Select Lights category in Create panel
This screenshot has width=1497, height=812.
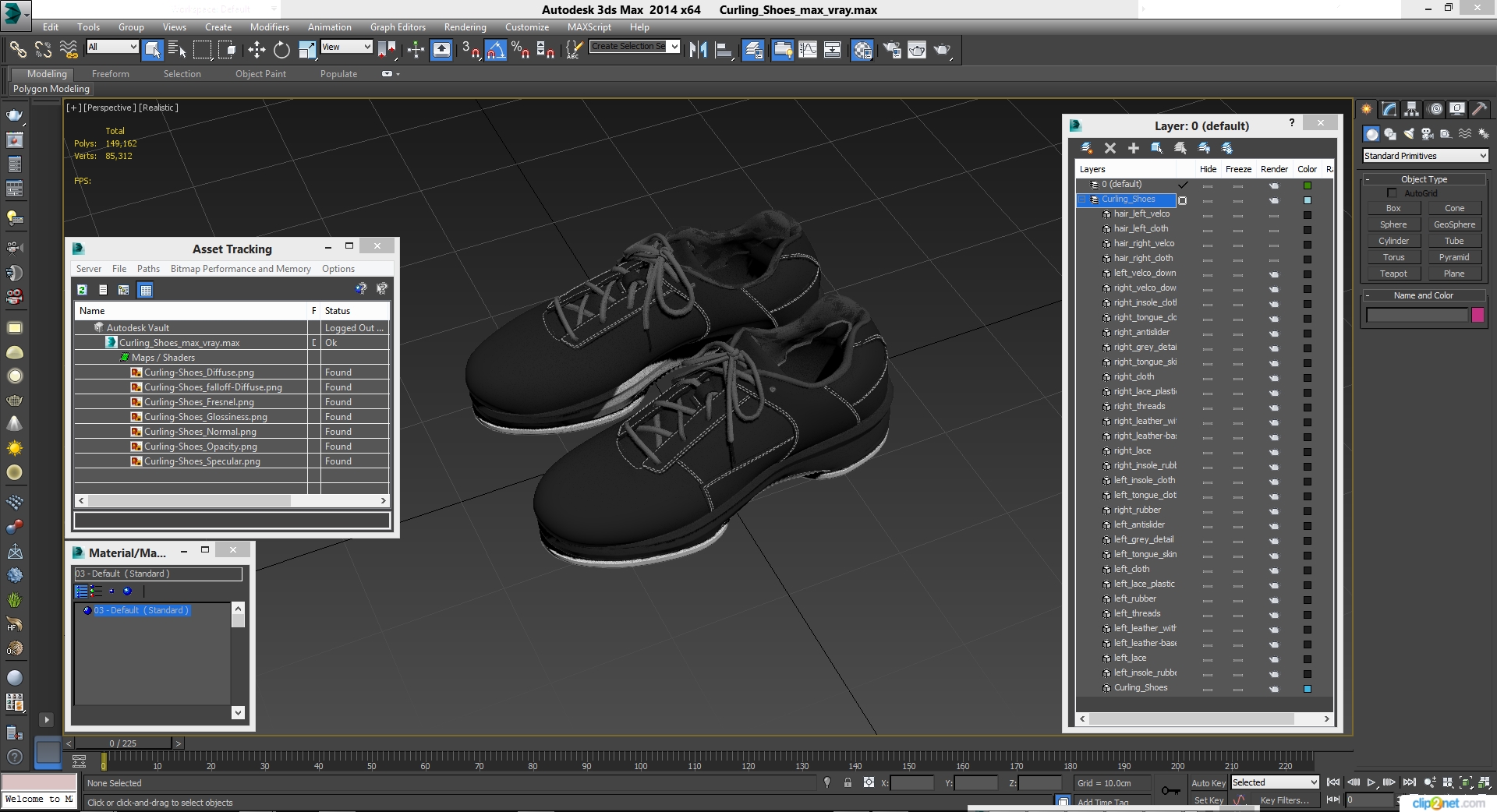1408,134
